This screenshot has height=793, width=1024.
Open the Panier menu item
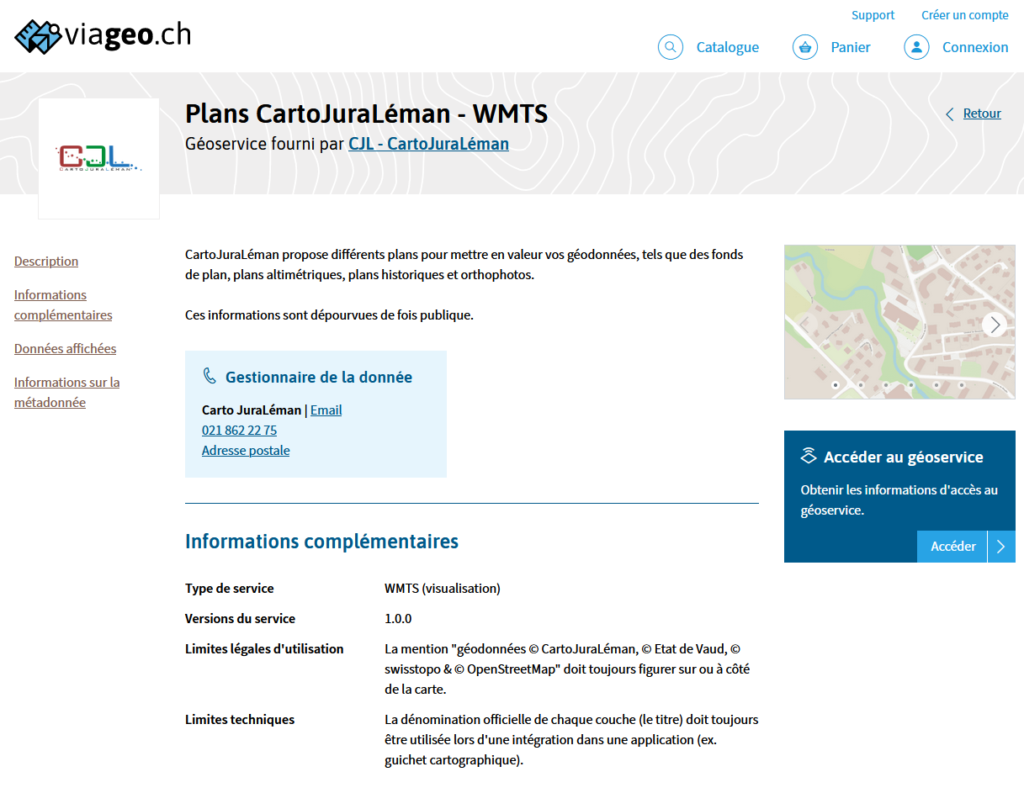tap(850, 47)
